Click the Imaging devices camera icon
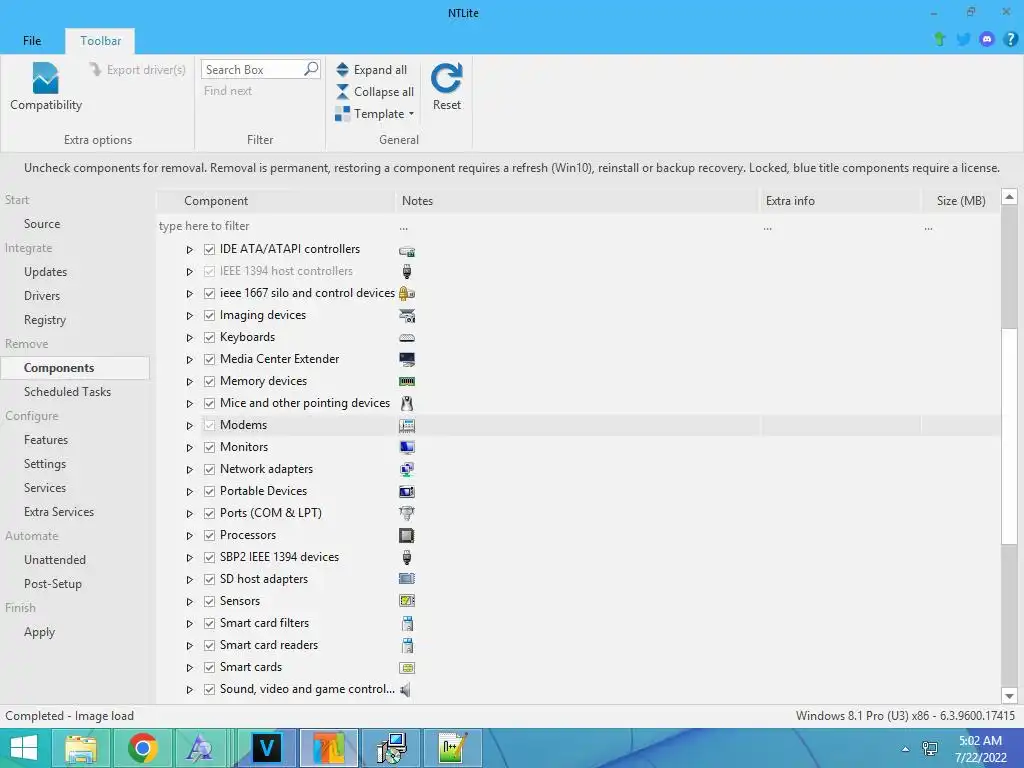This screenshot has width=1024, height=768. [x=407, y=315]
